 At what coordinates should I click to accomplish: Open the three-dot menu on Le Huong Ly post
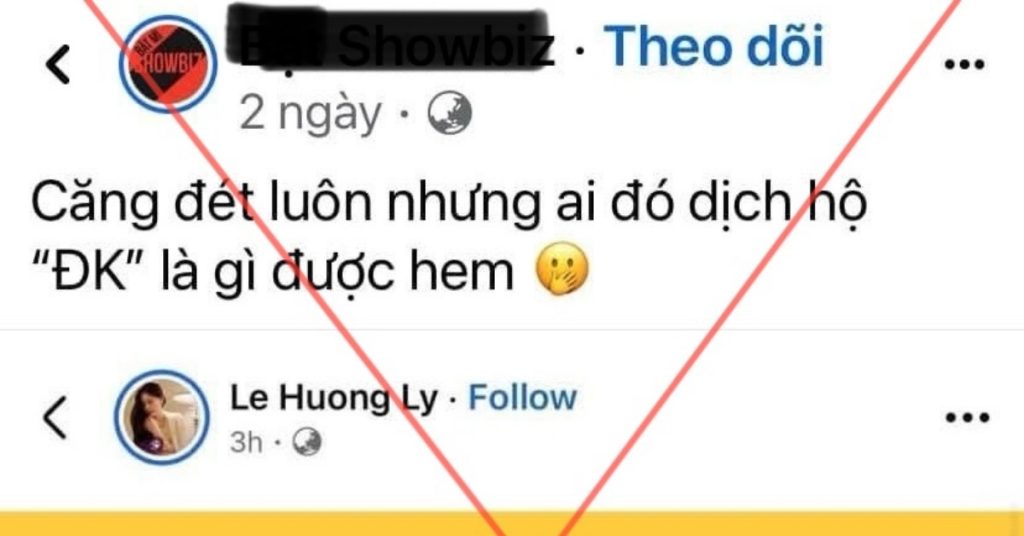(x=968, y=417)
